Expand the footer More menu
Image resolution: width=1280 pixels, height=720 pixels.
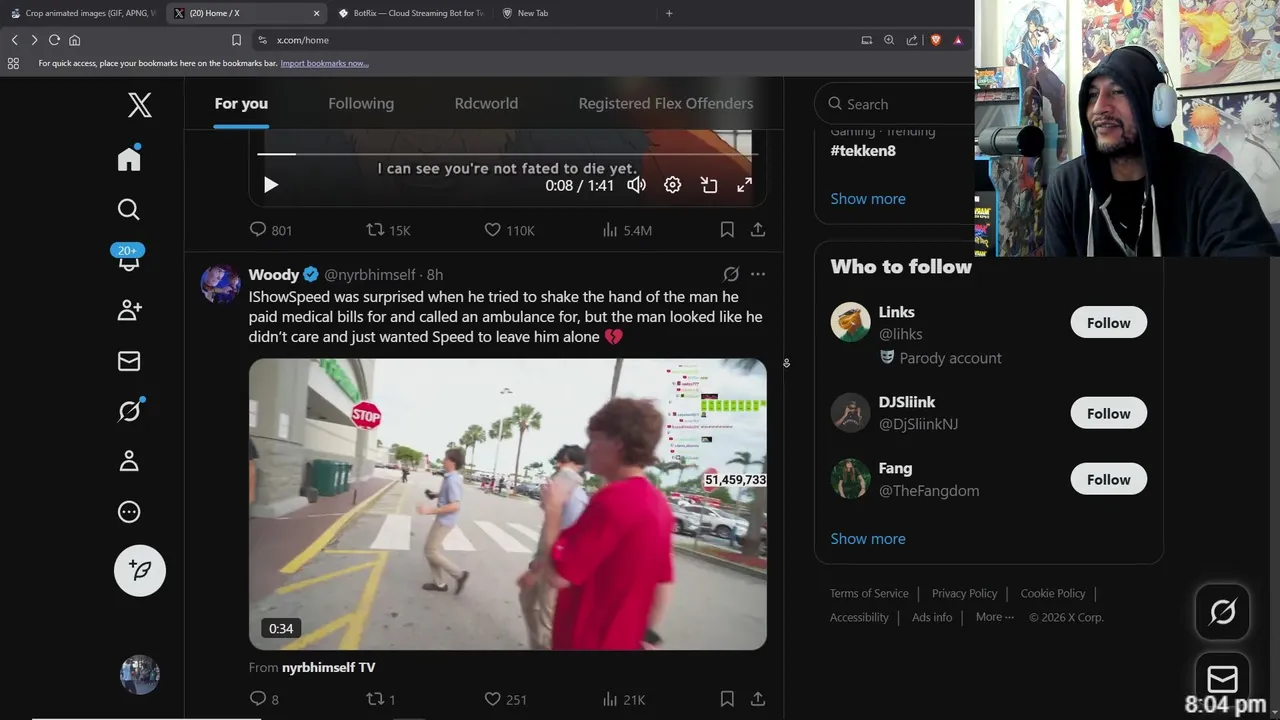(x=995, y=617)
